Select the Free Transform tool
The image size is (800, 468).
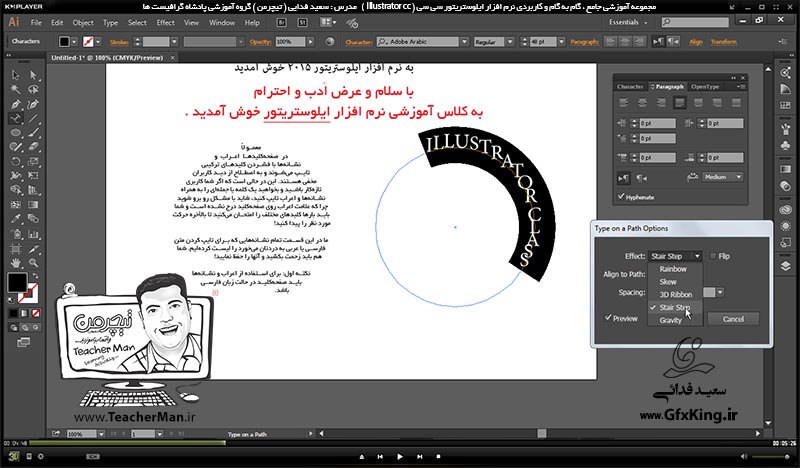pos(33,176)
